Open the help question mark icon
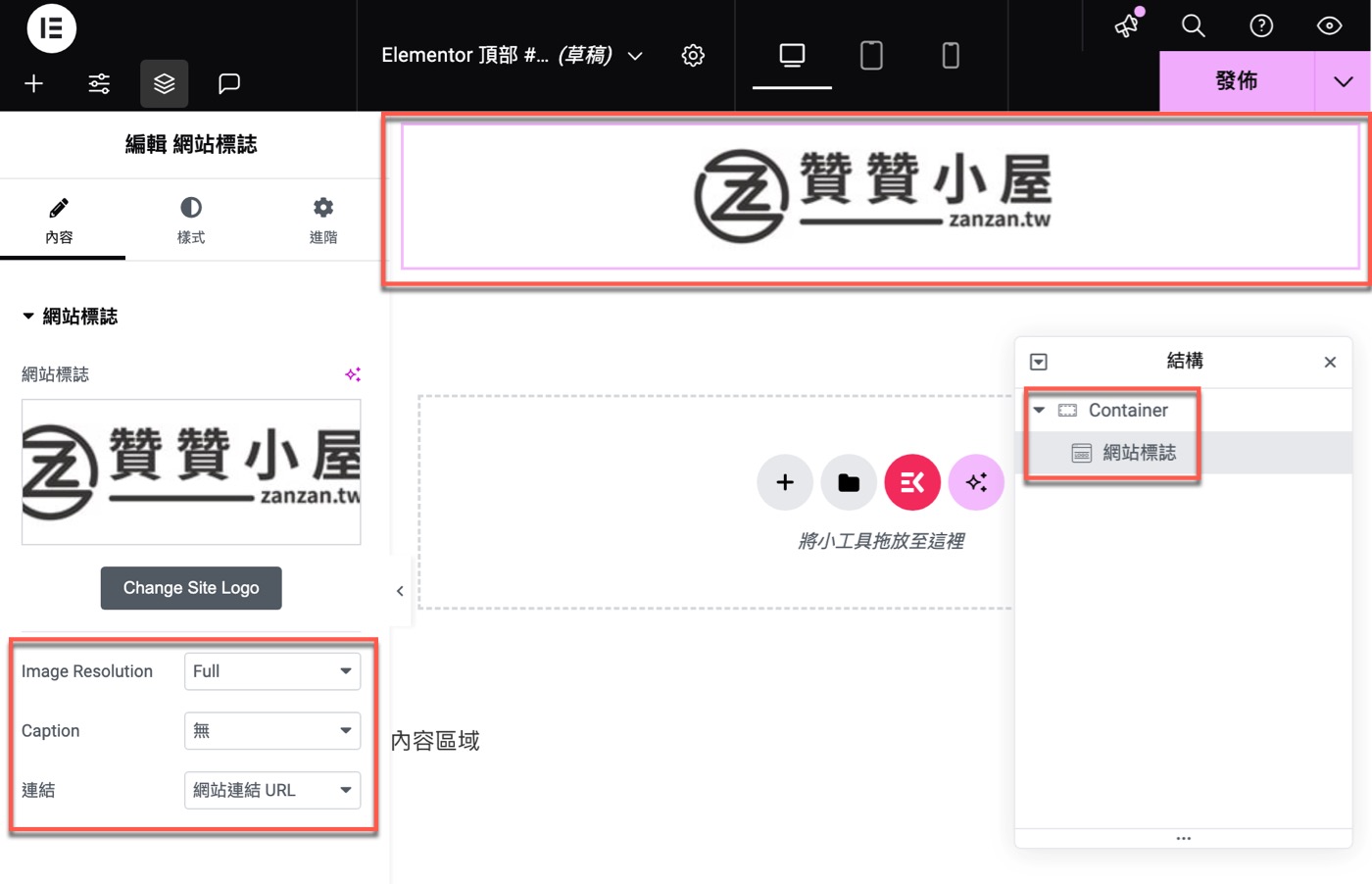 1261,25
